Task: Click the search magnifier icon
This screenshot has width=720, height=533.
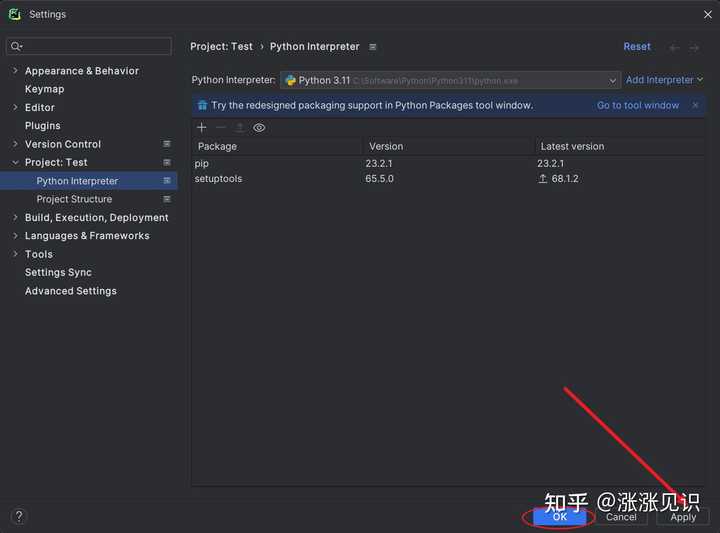Action: pyautogui.click(x=16, y=46)
